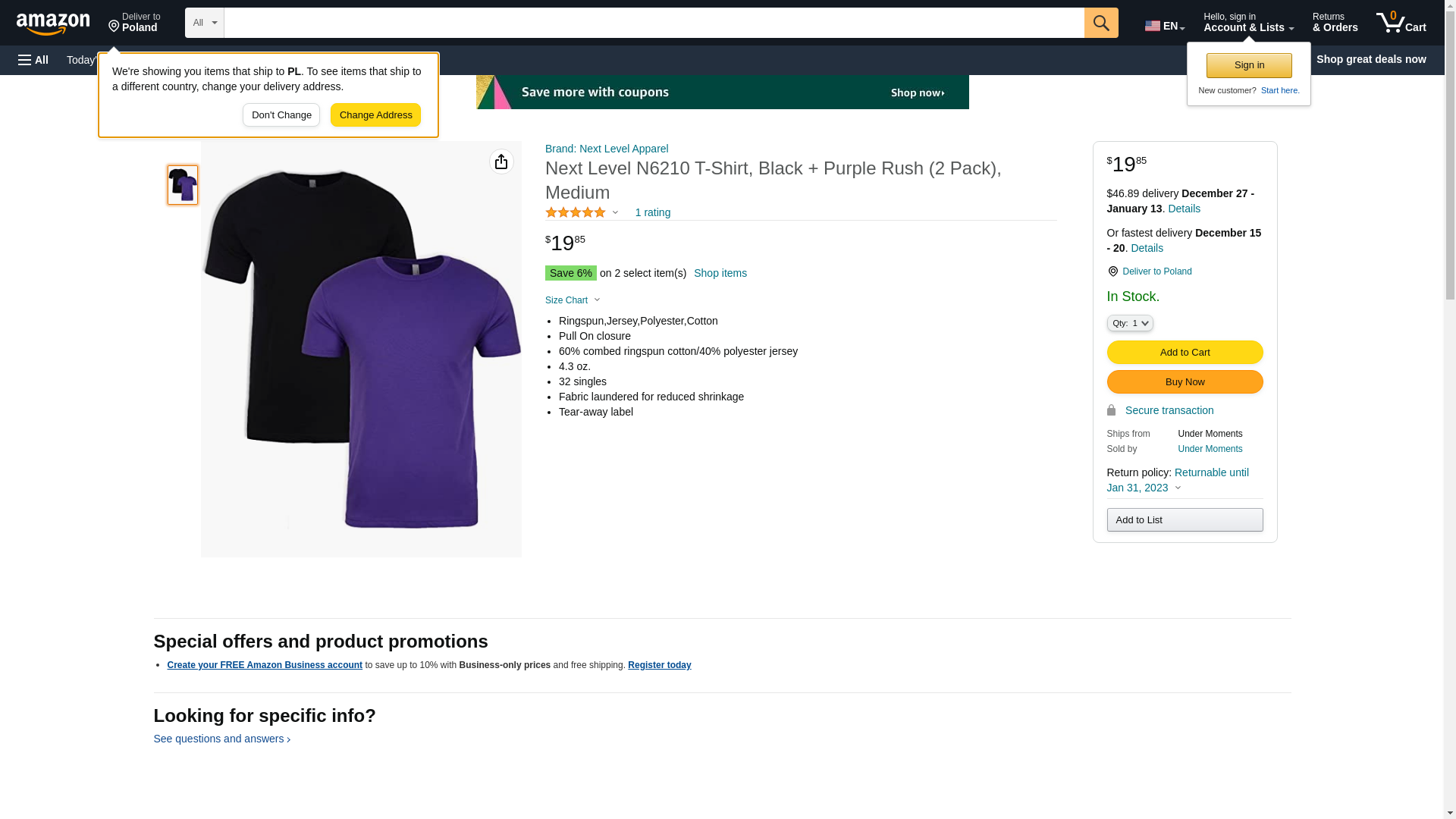Click the share icon on product image
The height and width of the screenshot is (819, 1456).
coord(501,162)
